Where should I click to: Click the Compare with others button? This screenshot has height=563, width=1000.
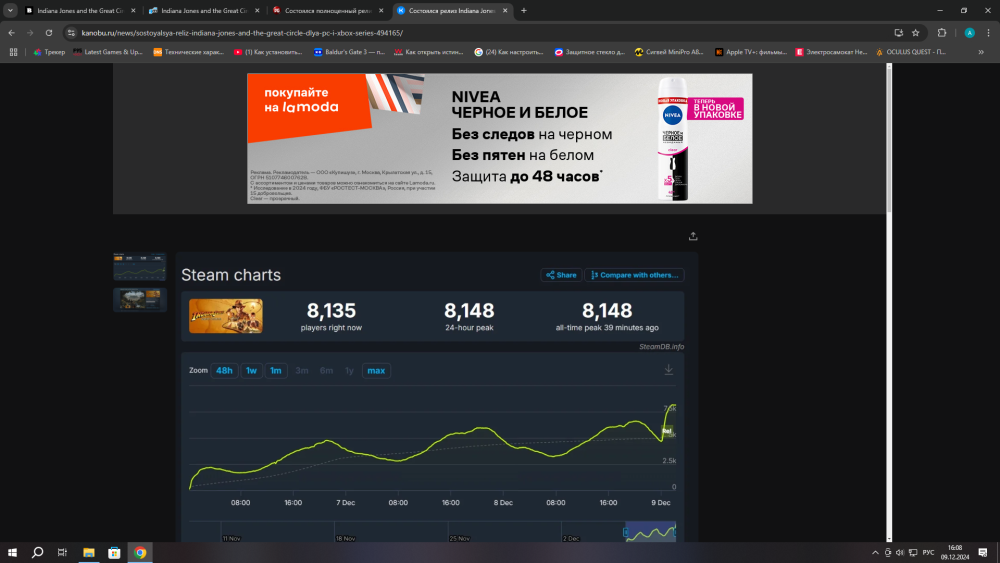click(x=634, y=275)
